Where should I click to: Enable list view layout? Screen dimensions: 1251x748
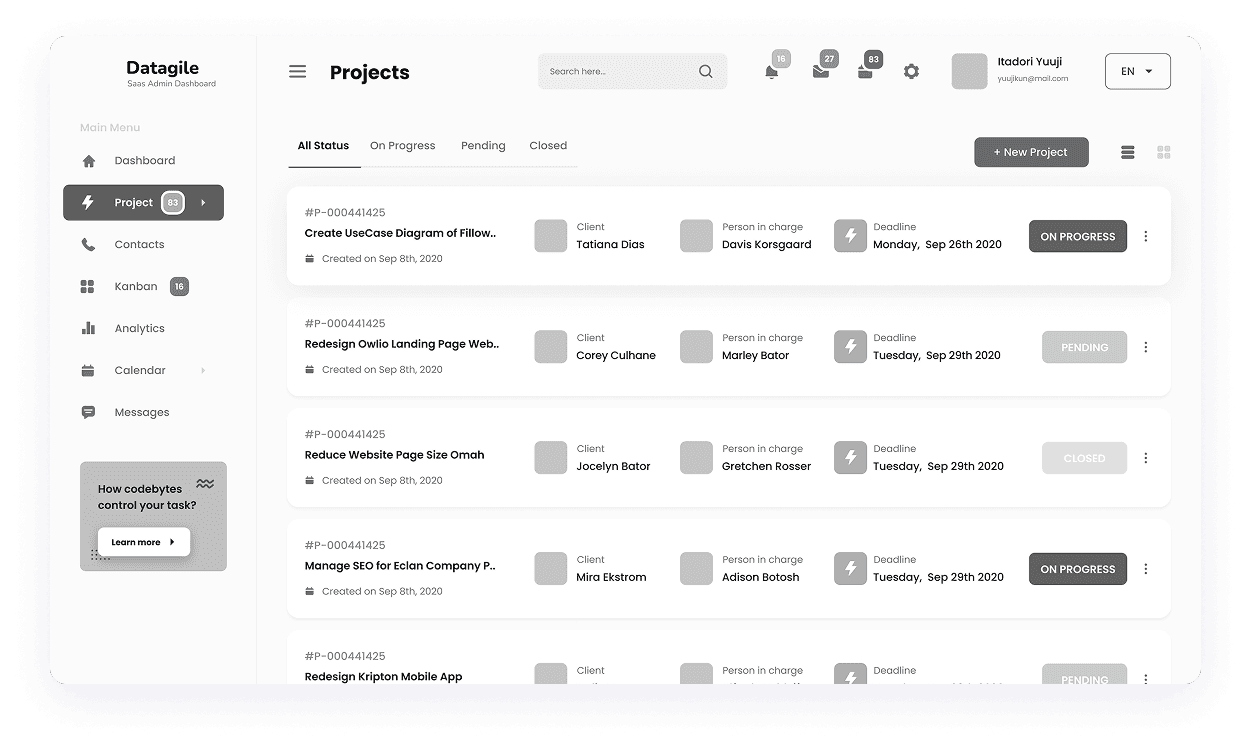(1128, 152)
